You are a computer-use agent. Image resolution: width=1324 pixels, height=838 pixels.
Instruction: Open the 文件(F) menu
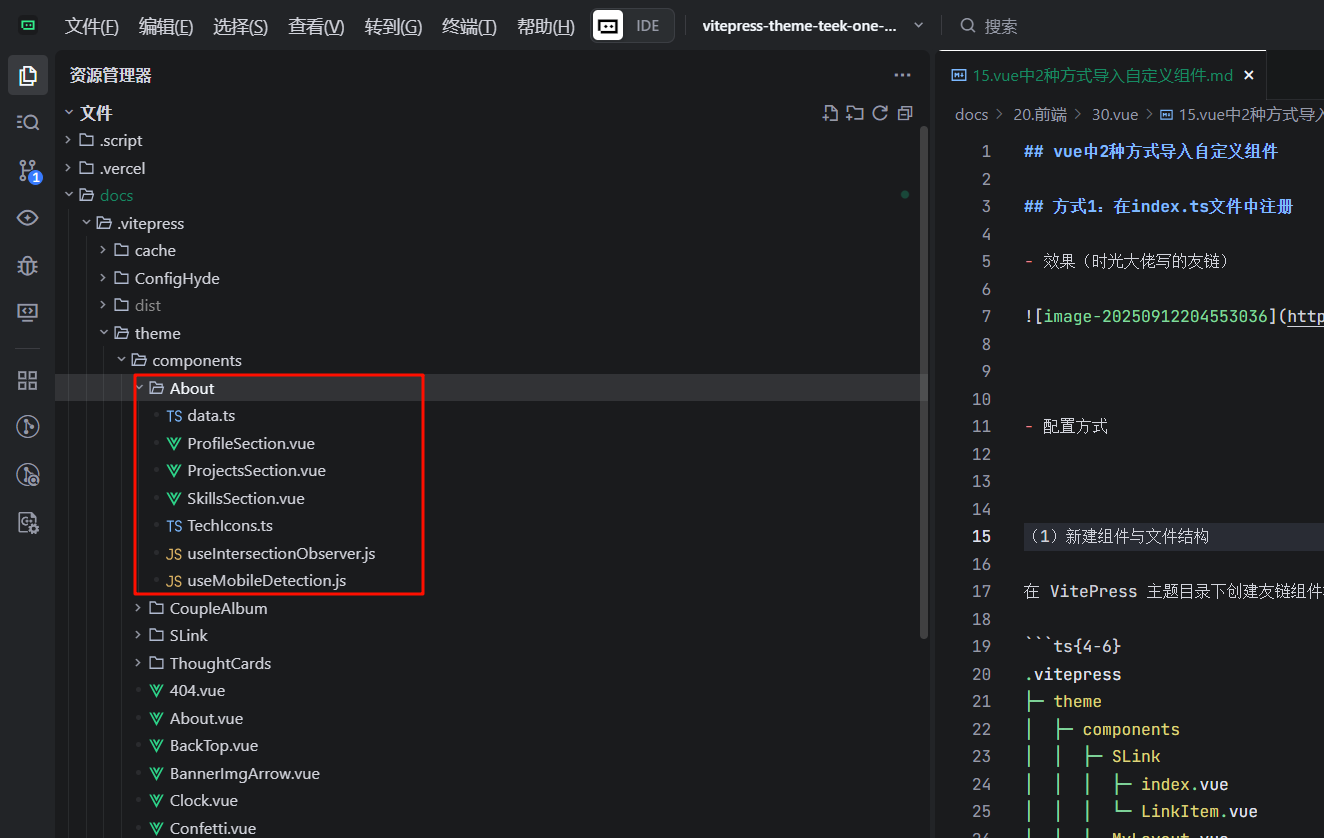pos(92,27)
